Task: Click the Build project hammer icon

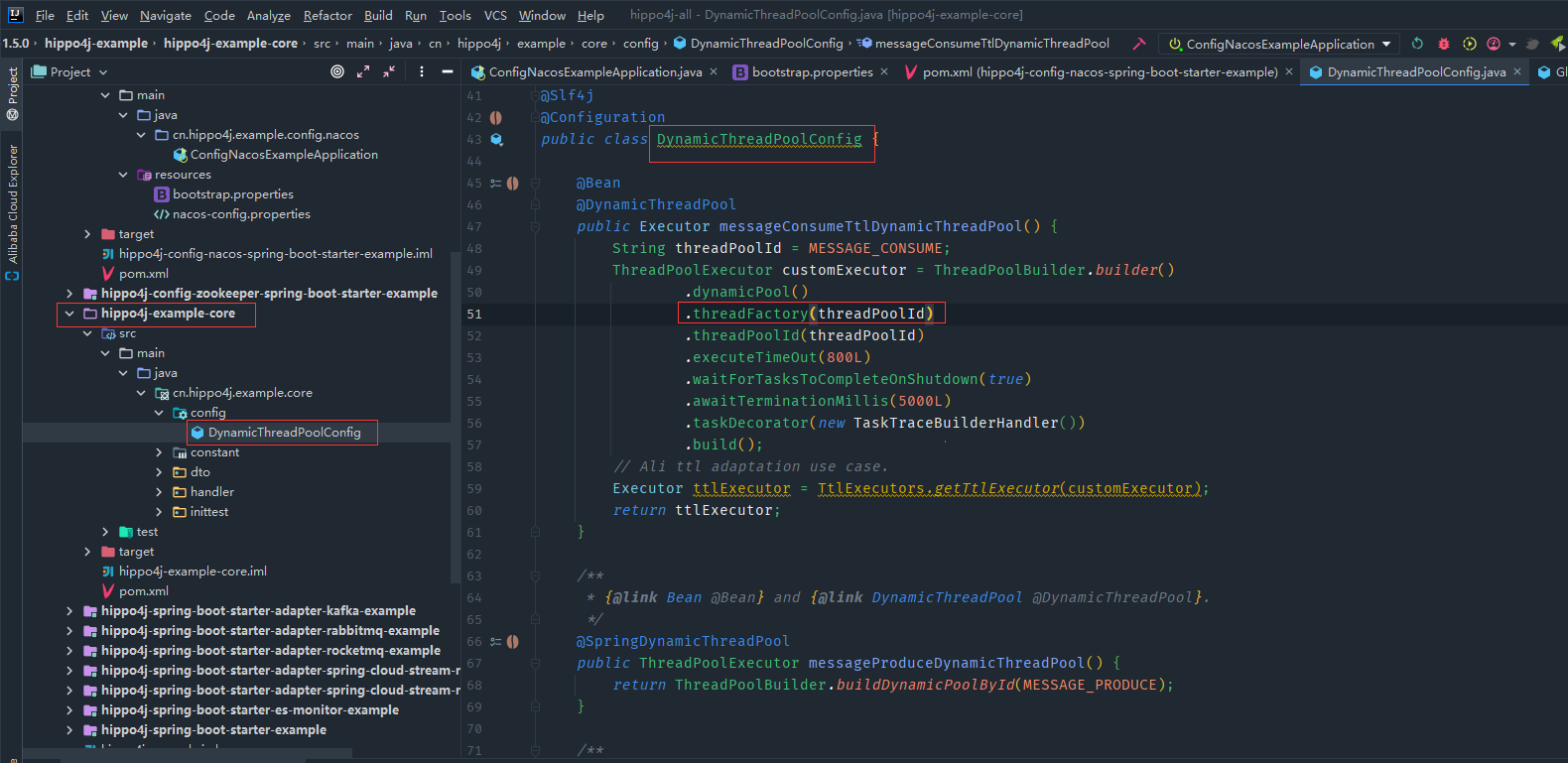Action: 1138,44
